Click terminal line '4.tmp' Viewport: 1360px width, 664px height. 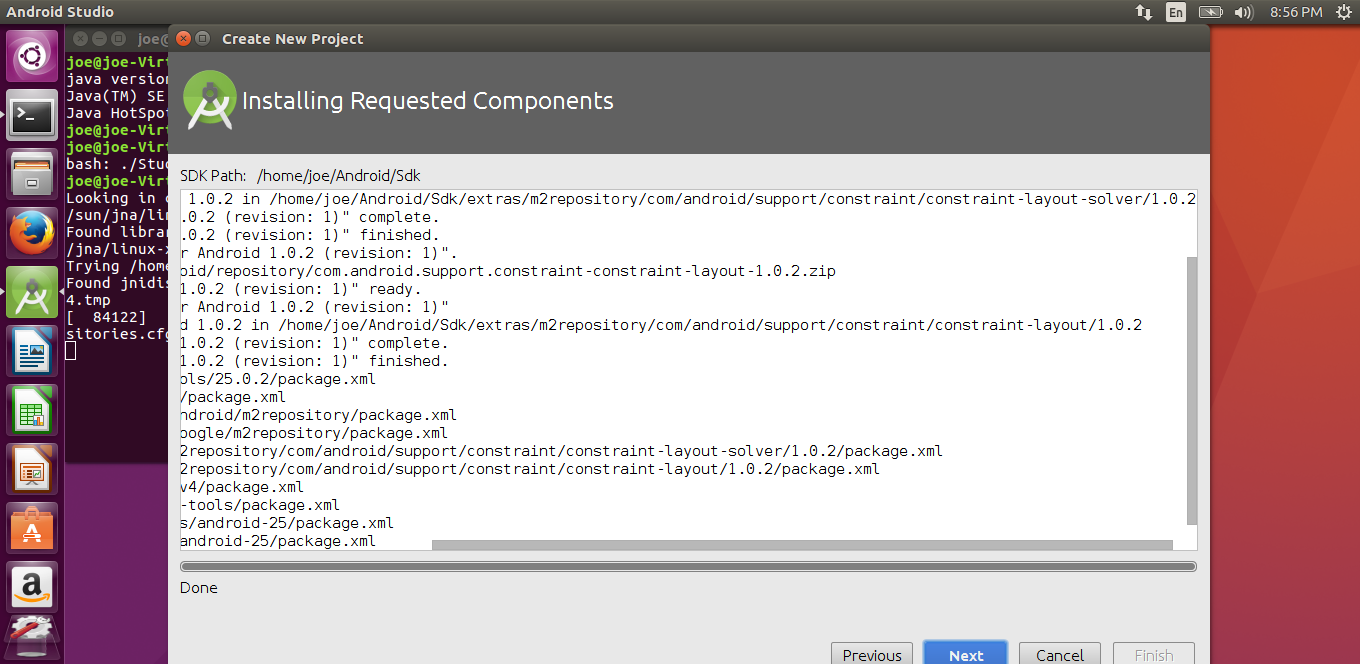[x=88, y=300]
